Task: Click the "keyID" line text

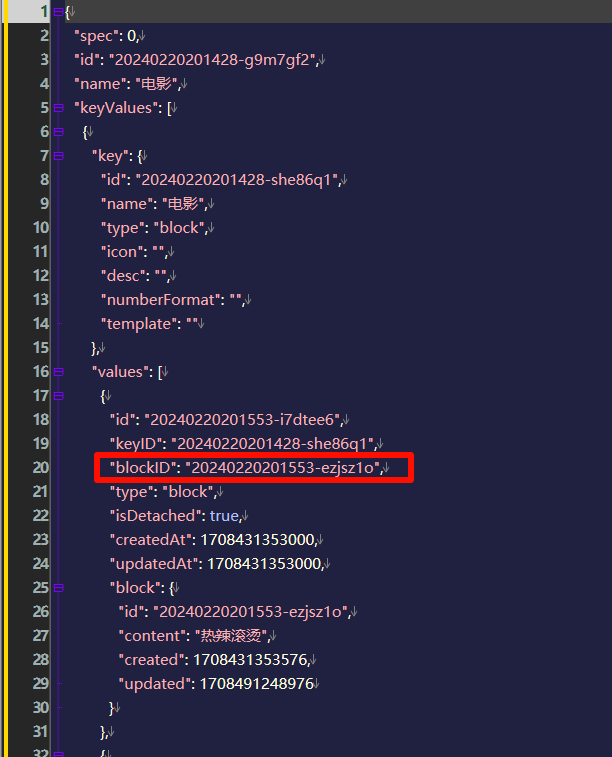Action: pos(243,444)
